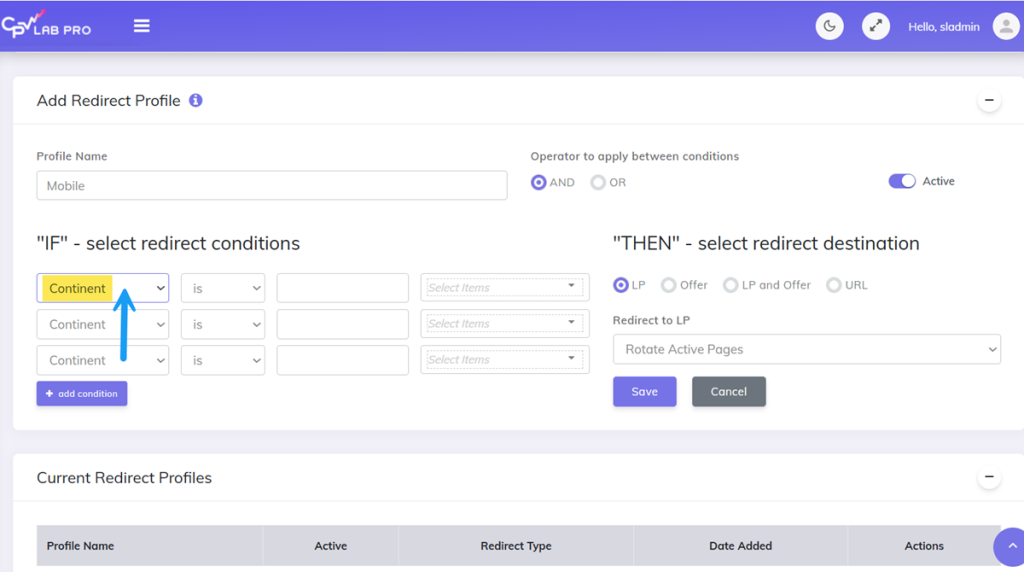Screen dimensions: 1024x572
Task: Select the OR operator radio button
Action: pyautogui.click(x=598, y=182)
